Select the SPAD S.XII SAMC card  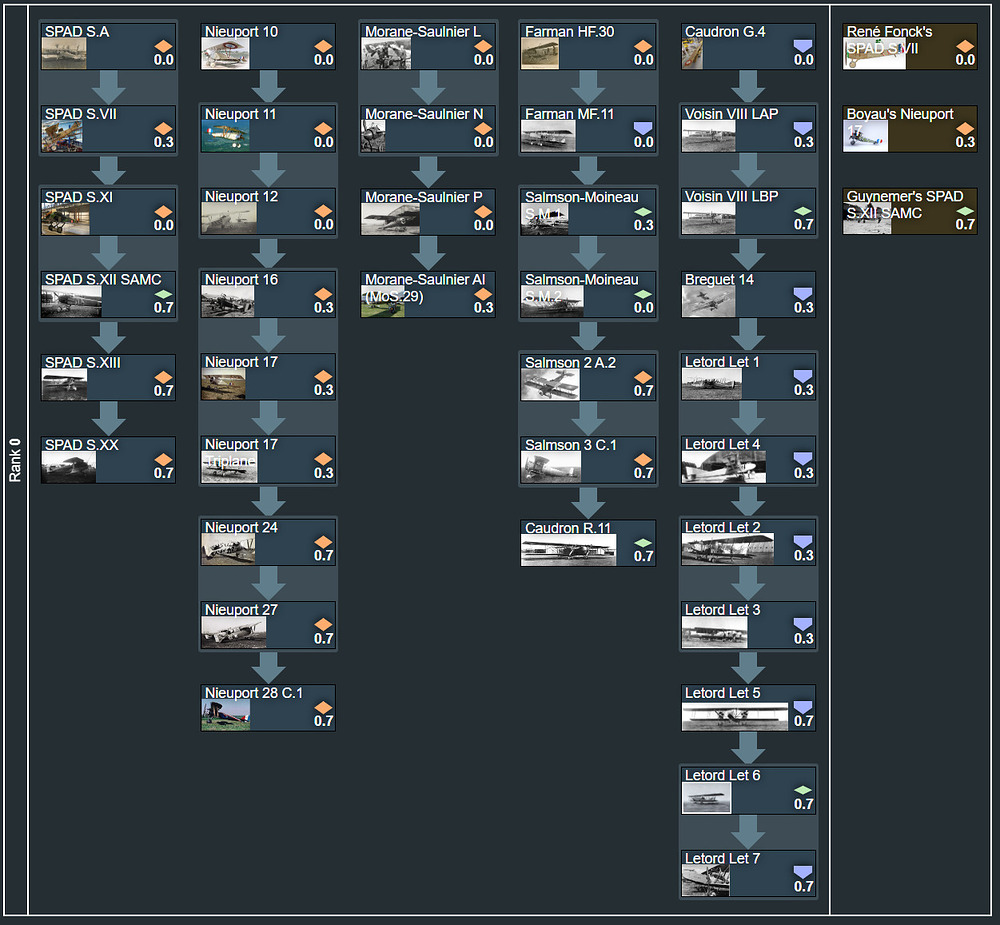tap(108, 295)
